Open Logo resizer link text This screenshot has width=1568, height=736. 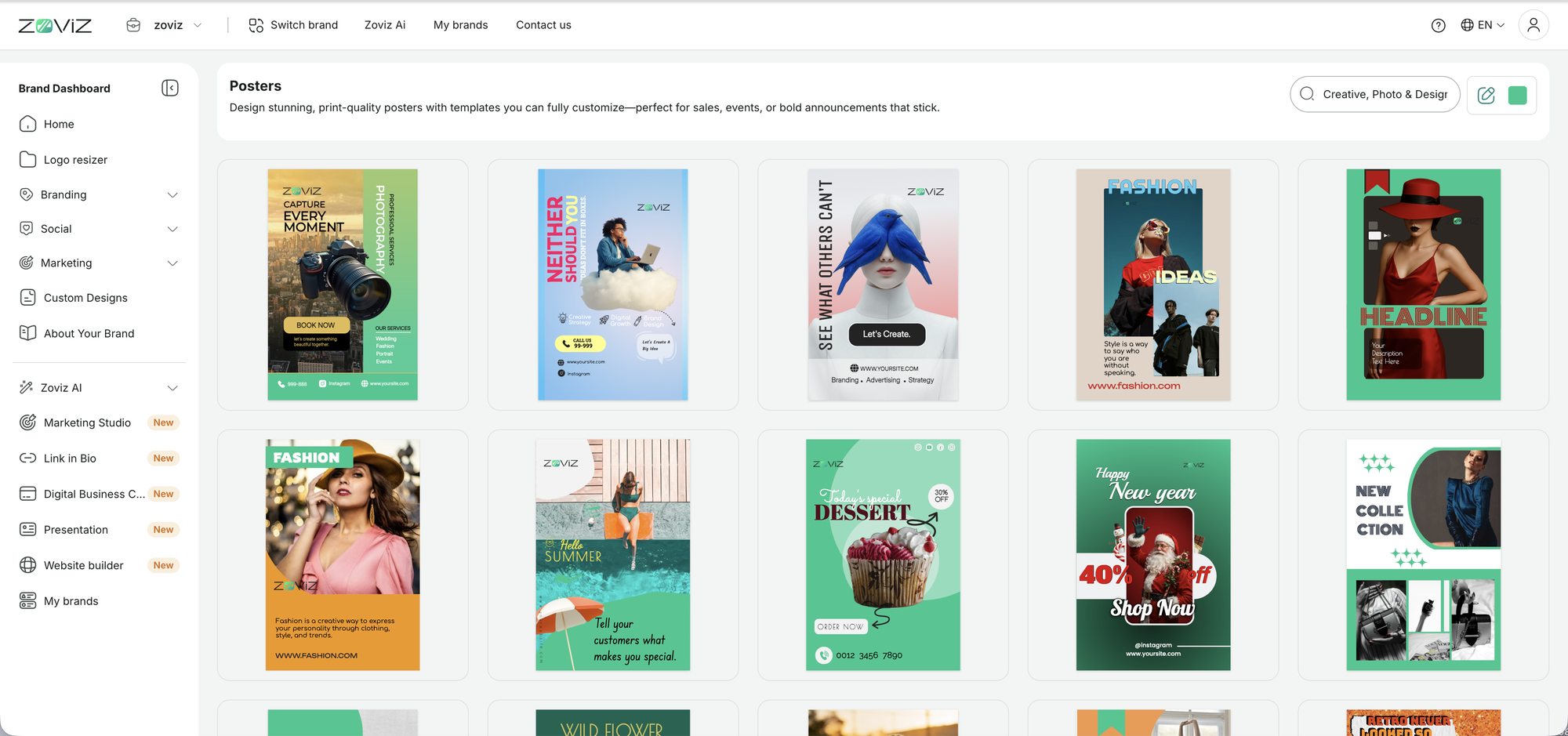pyautogui.click(x=75, y=160)
